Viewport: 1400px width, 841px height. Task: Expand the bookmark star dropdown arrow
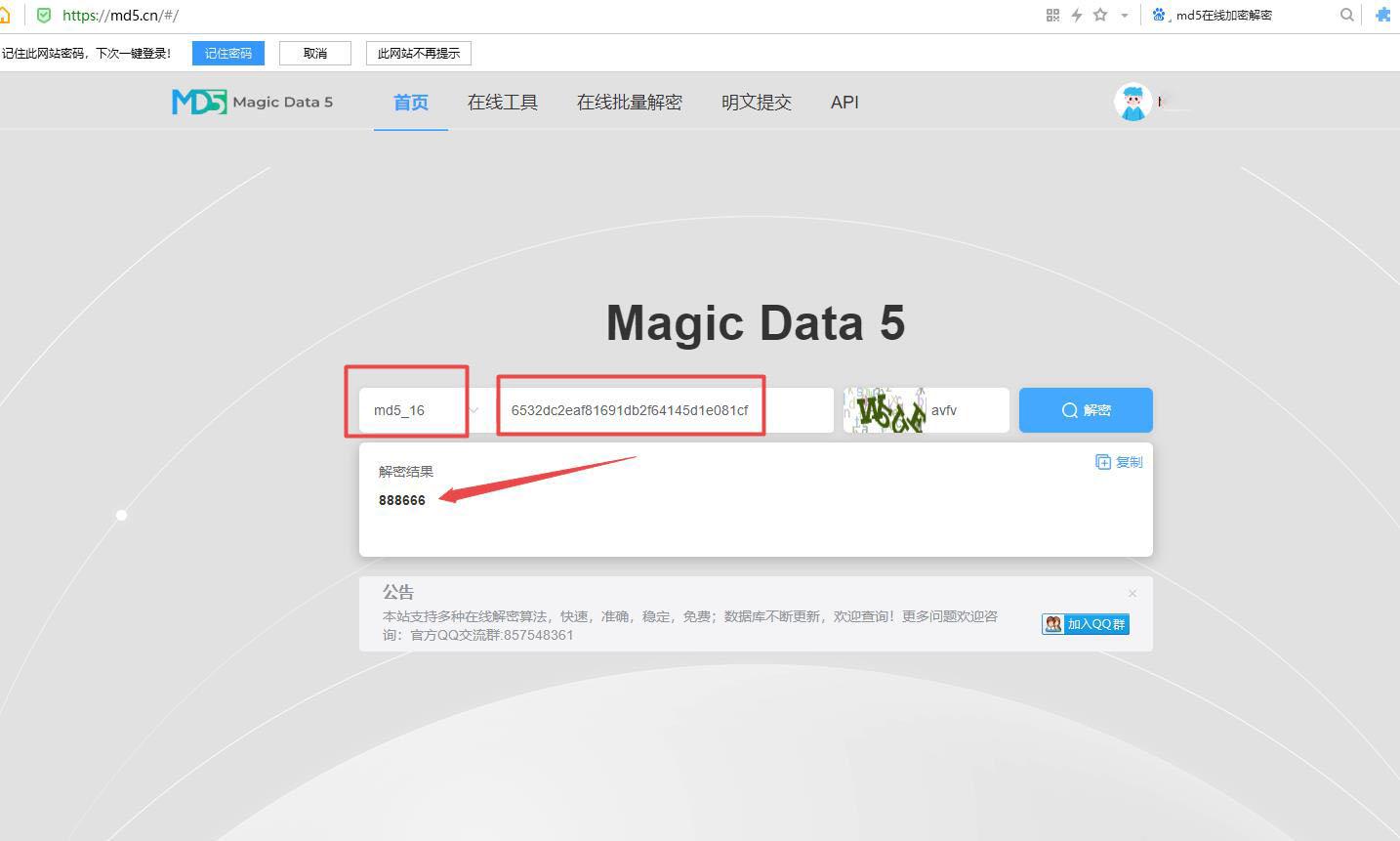(x=1125, y=16)
